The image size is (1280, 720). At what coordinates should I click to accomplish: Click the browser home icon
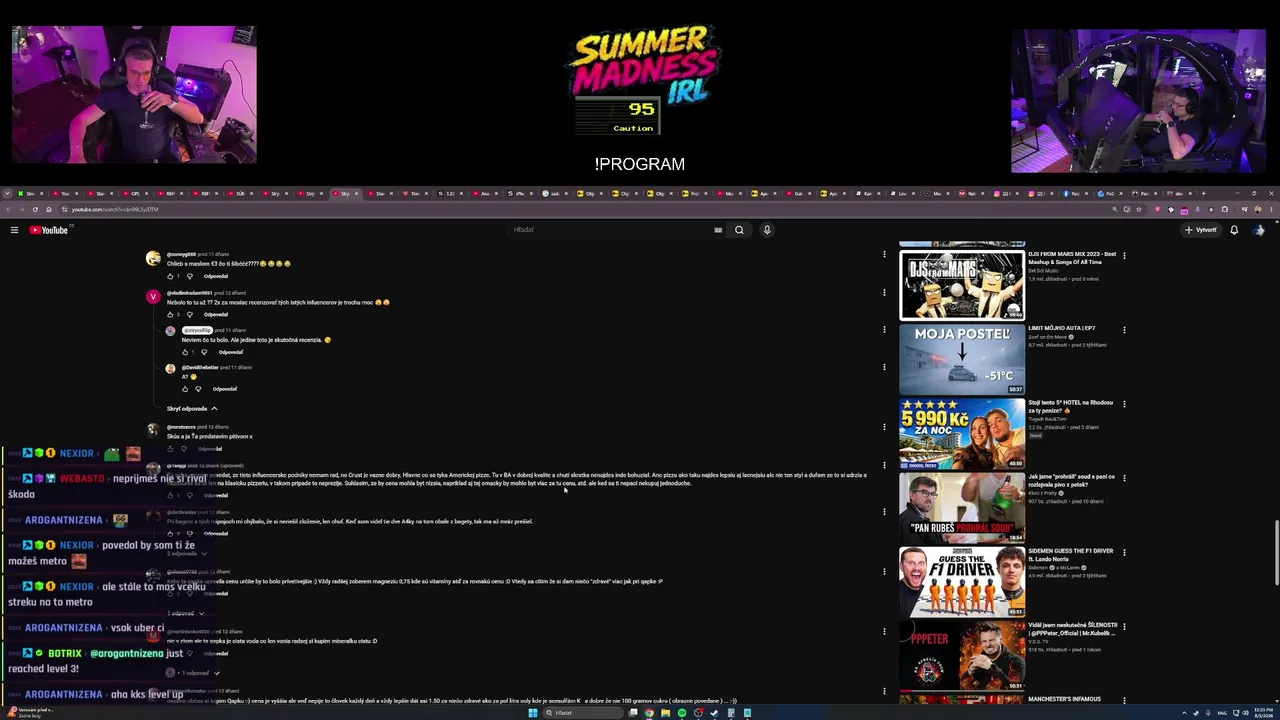point(49,210)
